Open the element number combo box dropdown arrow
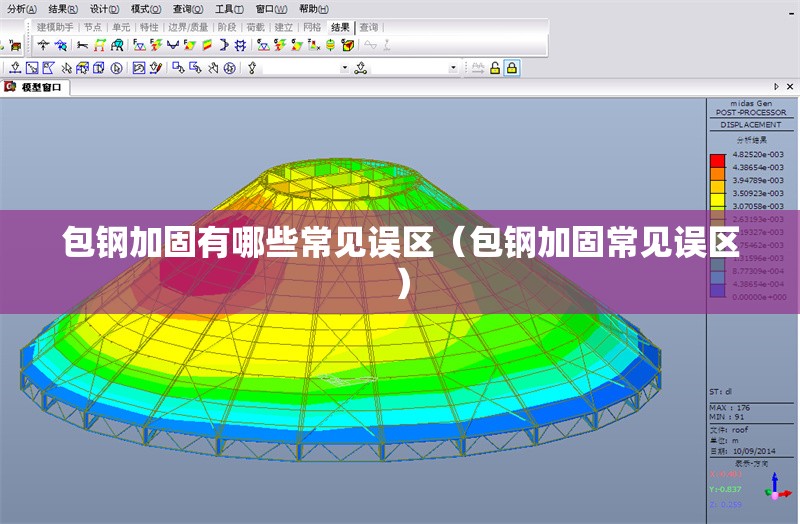Viewport: 800px width, 524px height. pos(453,68)
